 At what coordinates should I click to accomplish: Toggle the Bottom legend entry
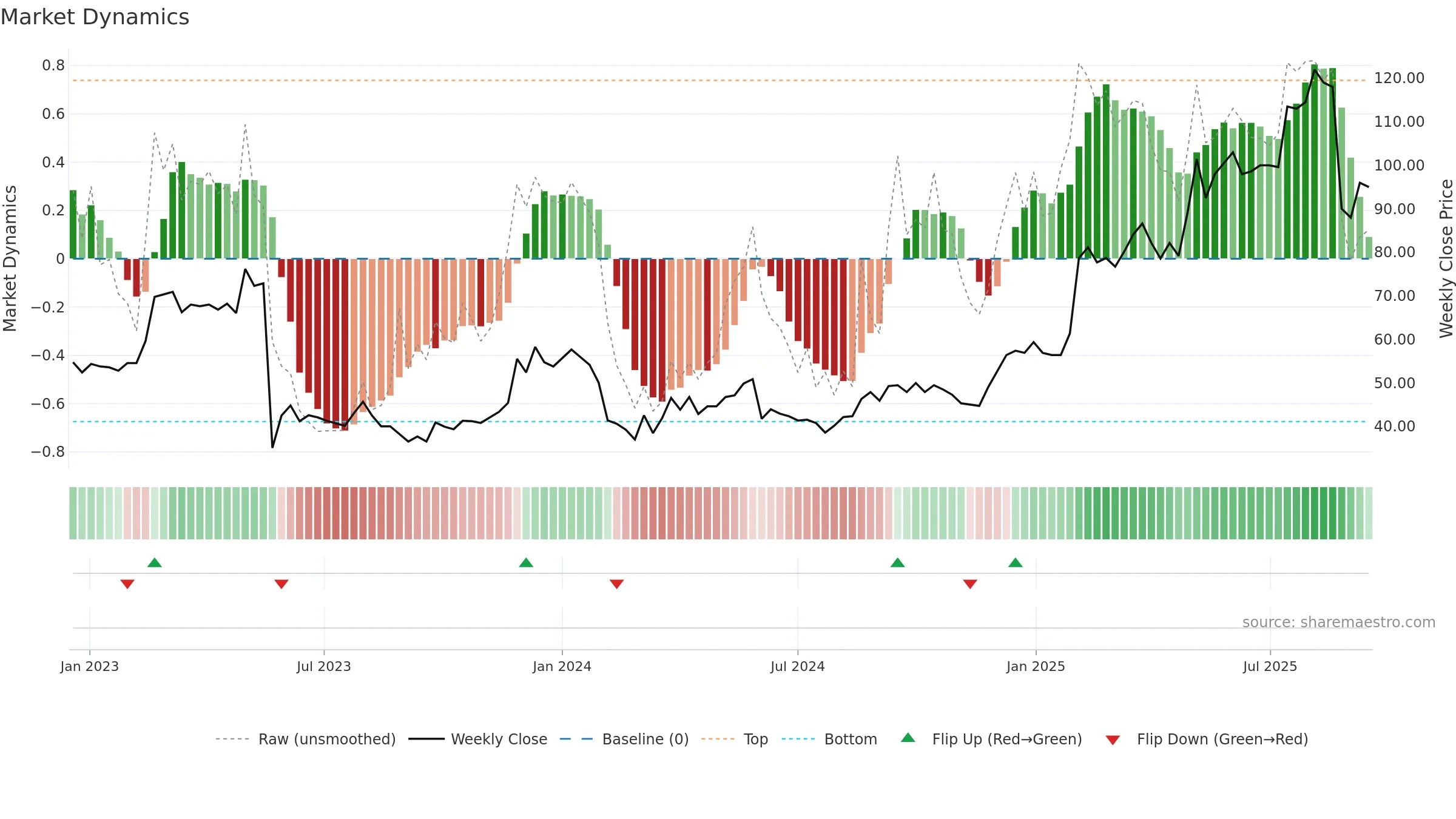click(x=851, y=739)
